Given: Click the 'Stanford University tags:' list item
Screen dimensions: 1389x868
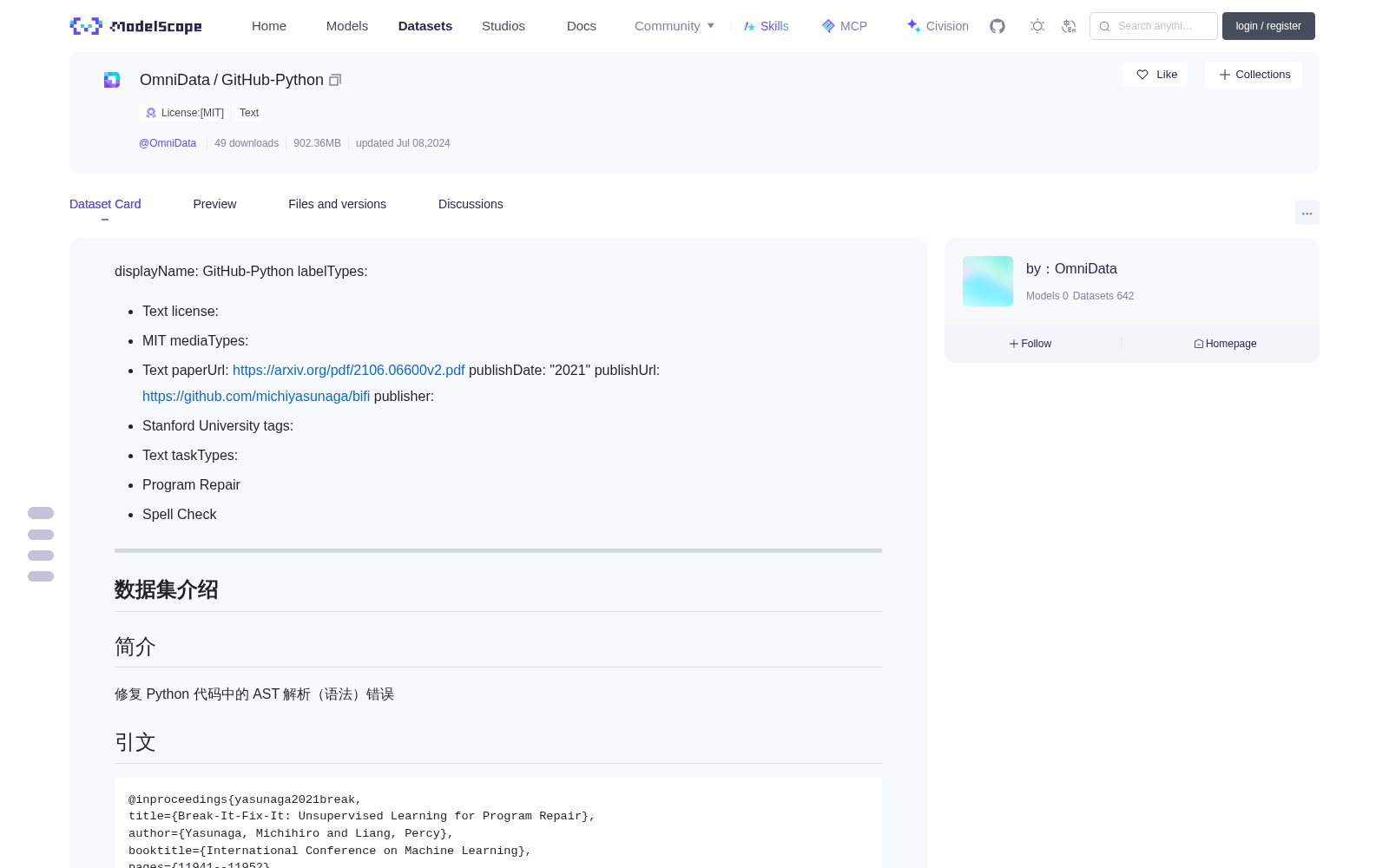Looking at the screenshot, I should click(218, 425).
